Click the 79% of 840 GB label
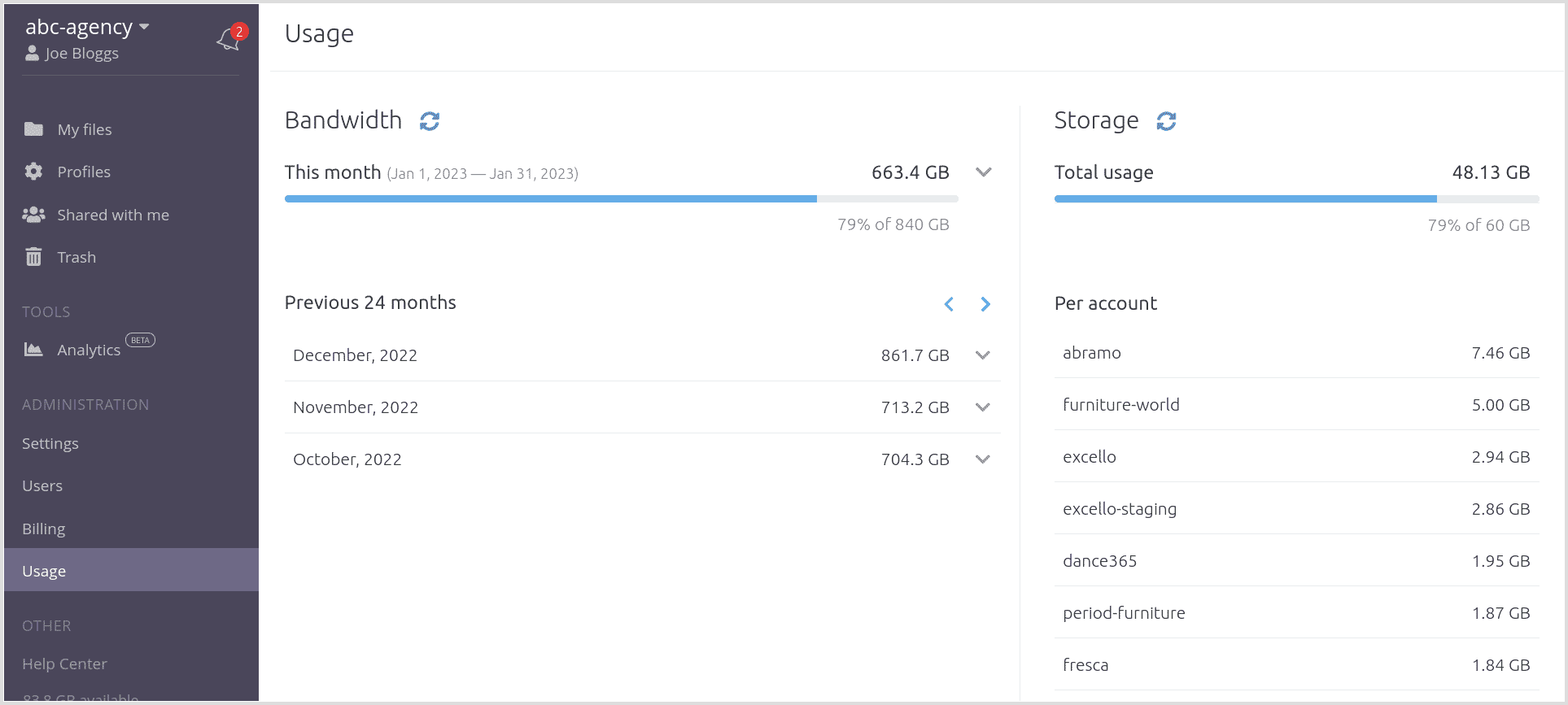Viewport: 1568px width, 705px height. coord(893,224)
